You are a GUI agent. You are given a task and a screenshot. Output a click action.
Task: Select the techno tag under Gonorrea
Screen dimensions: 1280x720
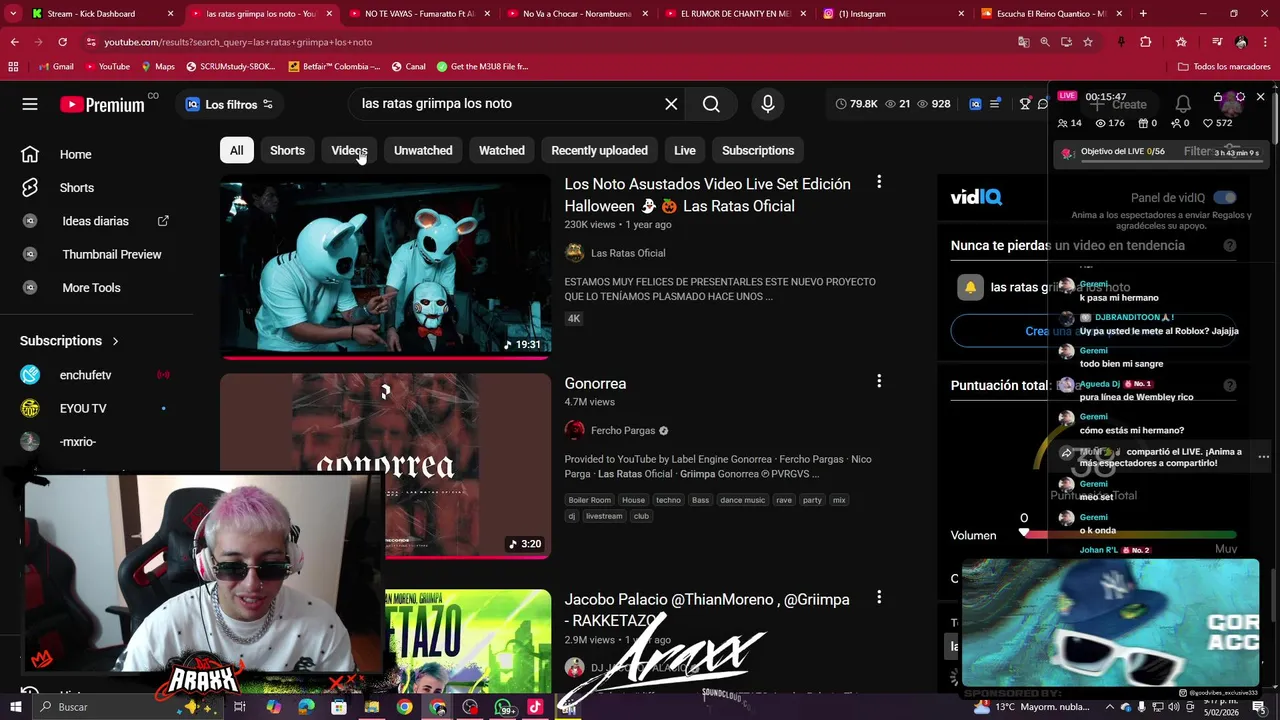click(668, 500)
